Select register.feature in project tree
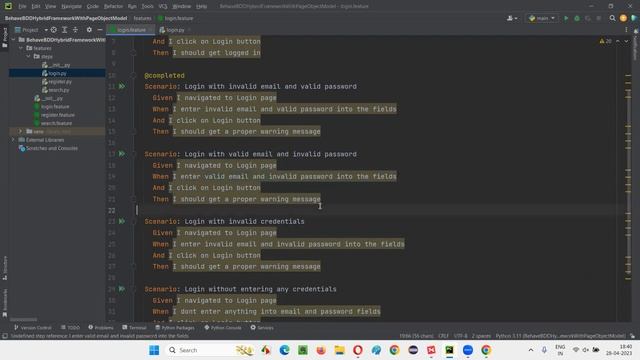Screen dimensions: 640x360 click(58, 115)
